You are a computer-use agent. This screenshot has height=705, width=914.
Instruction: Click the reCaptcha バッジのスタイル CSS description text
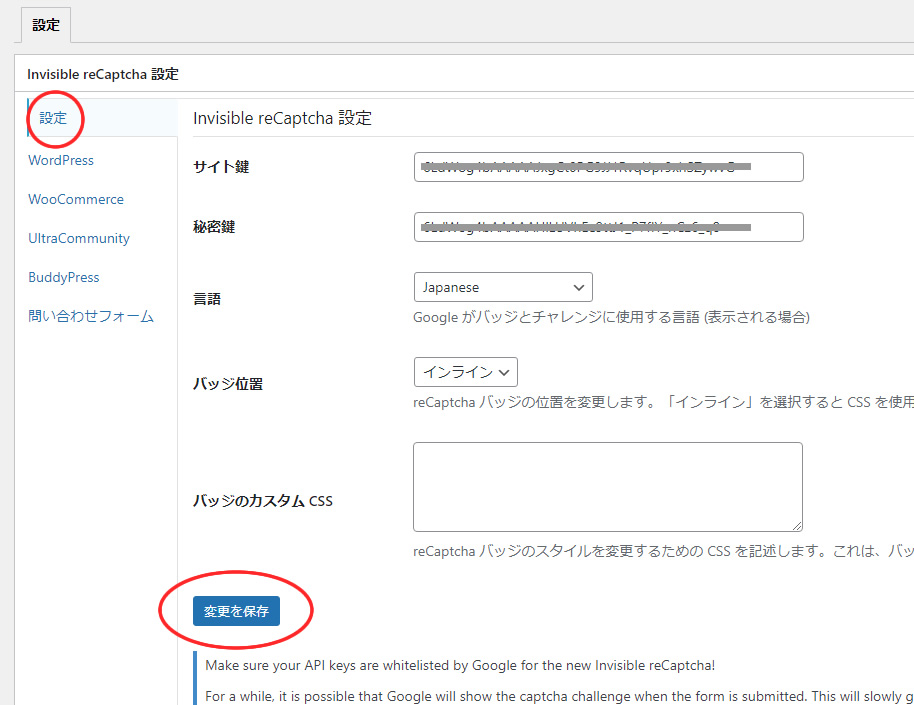[663, 551]
